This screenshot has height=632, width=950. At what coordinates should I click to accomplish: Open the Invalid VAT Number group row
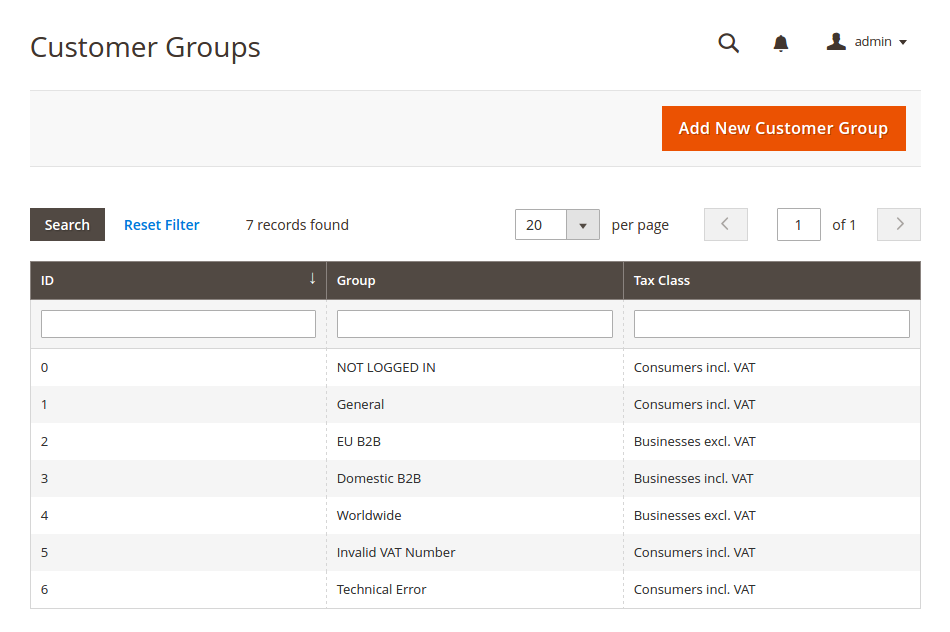click(475, 553)
